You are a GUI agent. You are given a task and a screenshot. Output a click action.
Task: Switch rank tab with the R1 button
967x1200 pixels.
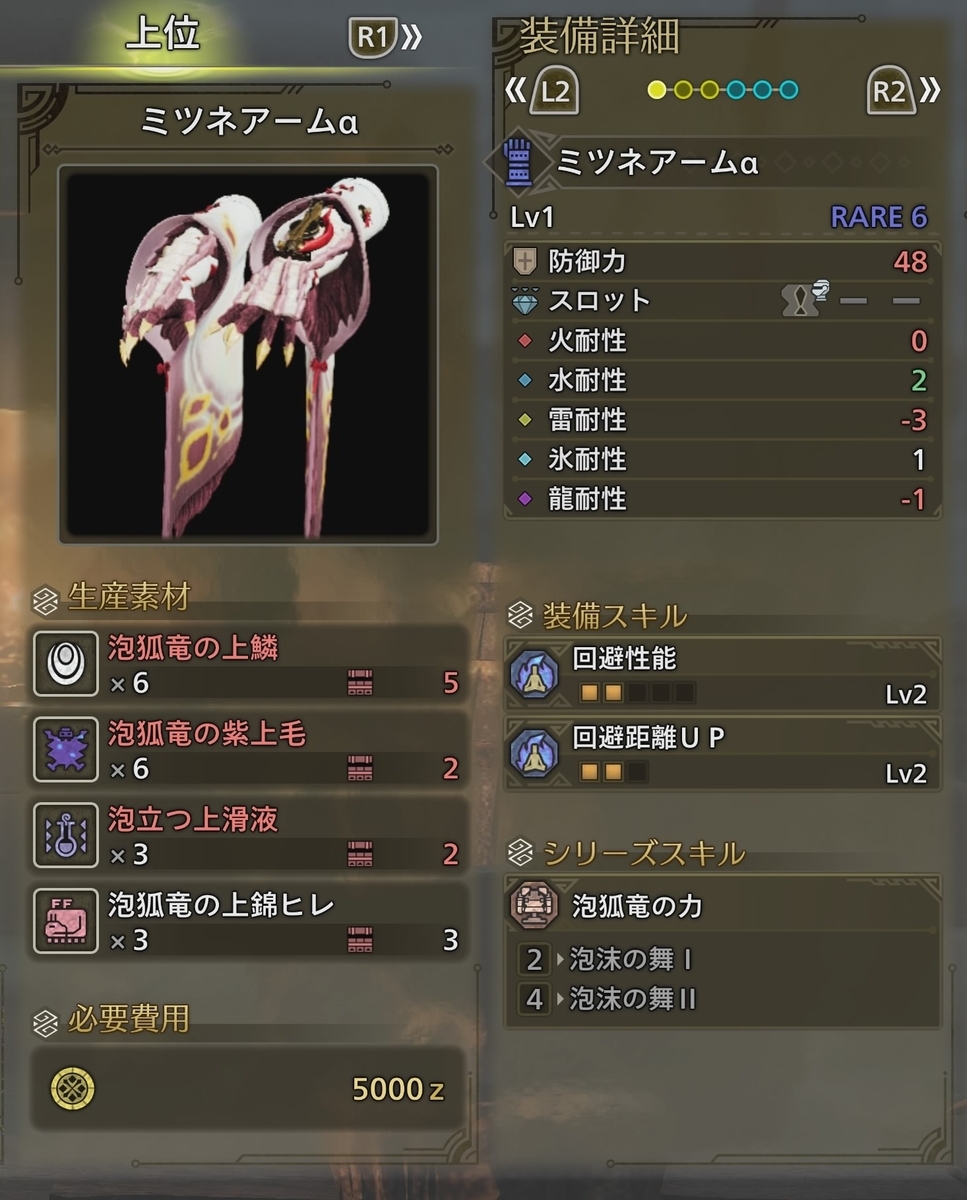(x=384, y=38)
